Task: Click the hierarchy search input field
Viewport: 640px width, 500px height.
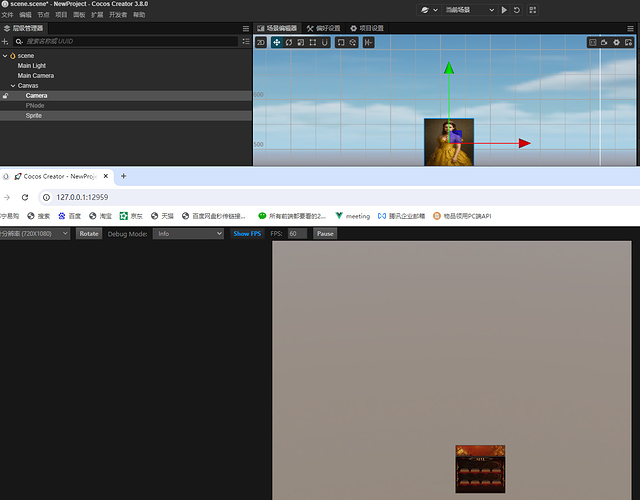Action: pos(126,41)
